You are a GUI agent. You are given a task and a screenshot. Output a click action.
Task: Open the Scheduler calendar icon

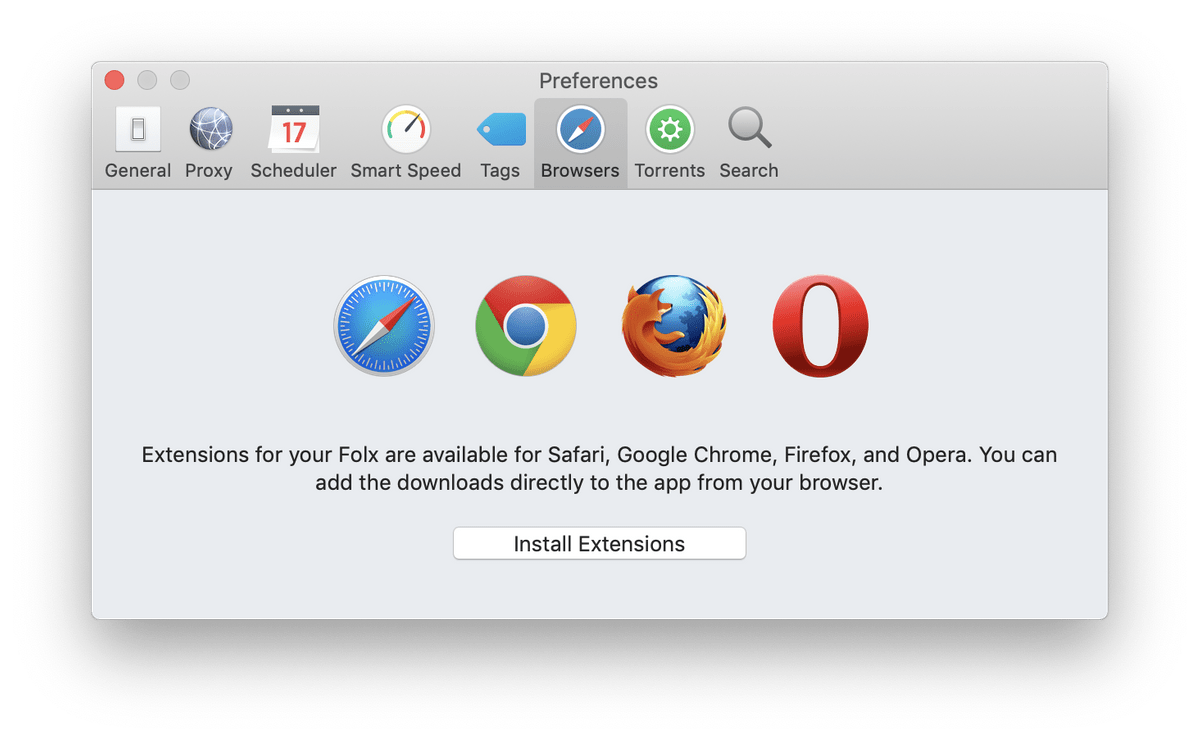[x=294, y=130]
